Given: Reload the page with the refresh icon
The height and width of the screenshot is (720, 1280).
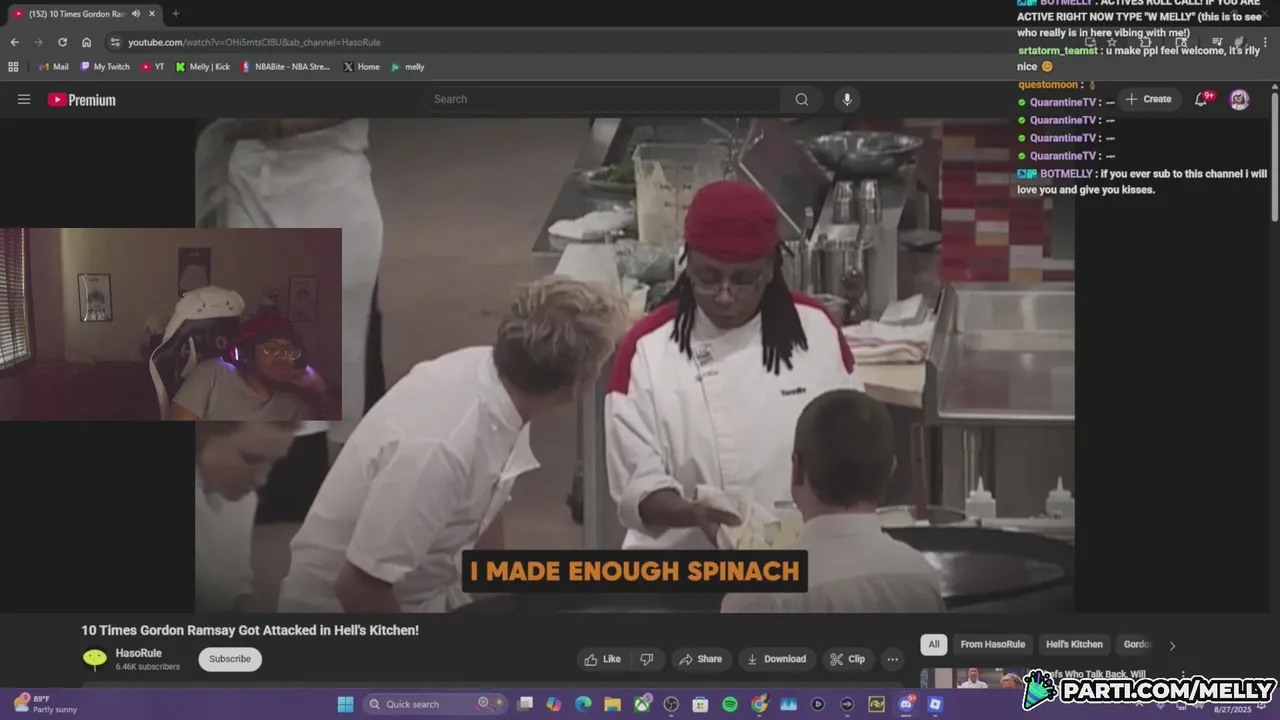Looking at the screenshot, I should (62, 42).
